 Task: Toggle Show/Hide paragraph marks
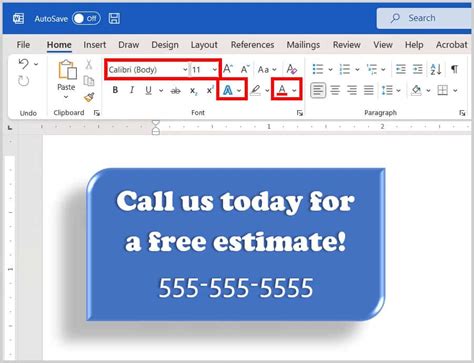coord(454,69)
